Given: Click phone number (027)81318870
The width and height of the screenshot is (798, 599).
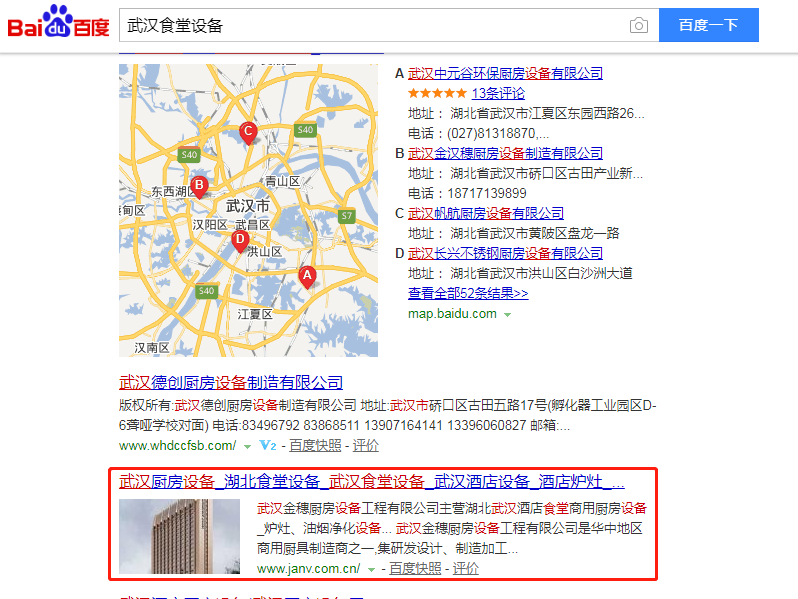Looking at the screenshot, I should (x=492, y=133).
